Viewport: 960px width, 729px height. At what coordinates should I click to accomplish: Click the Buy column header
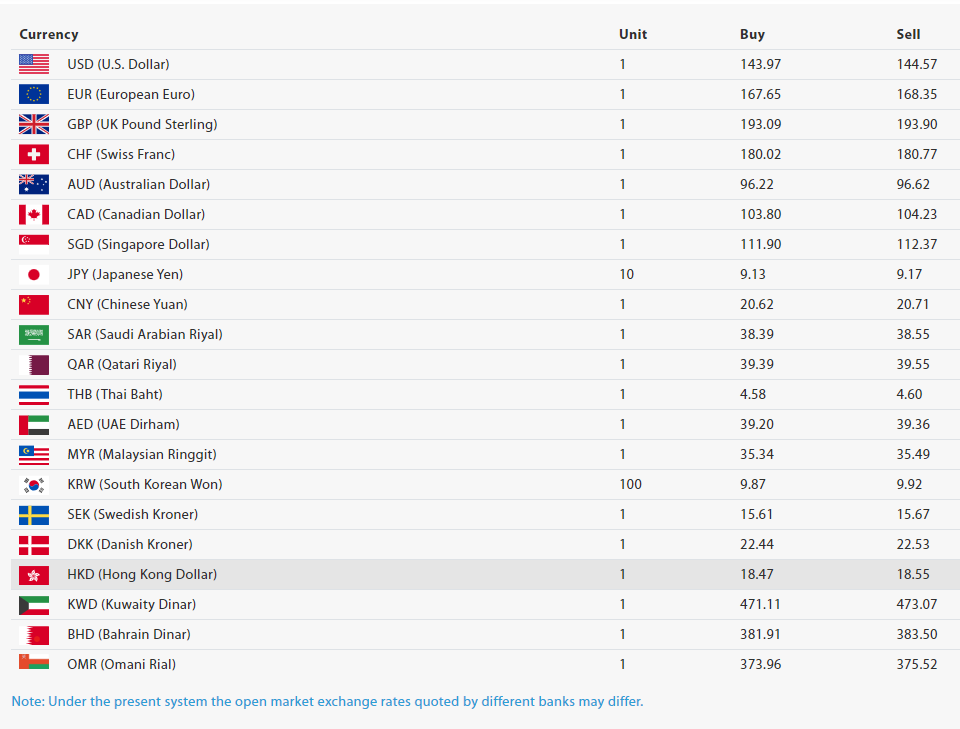click(x=752, y=34)
